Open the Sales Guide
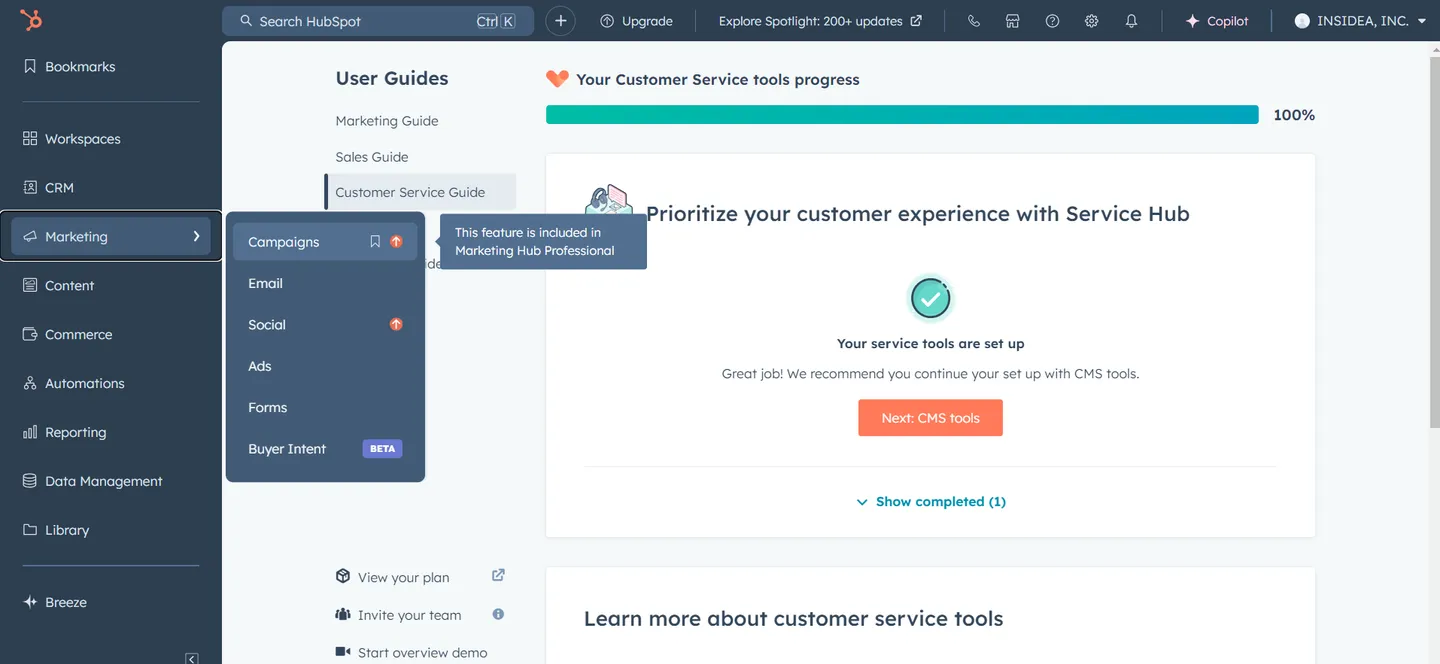This screenshot has height=664, width=1440. (x=372, y=157)
